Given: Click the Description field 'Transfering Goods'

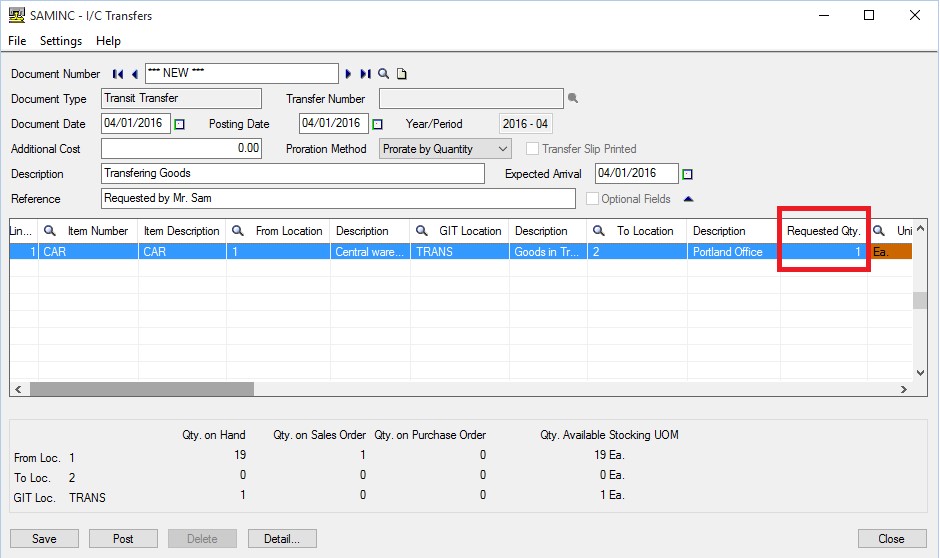Looking at the screenshot, I should point(293,173).
